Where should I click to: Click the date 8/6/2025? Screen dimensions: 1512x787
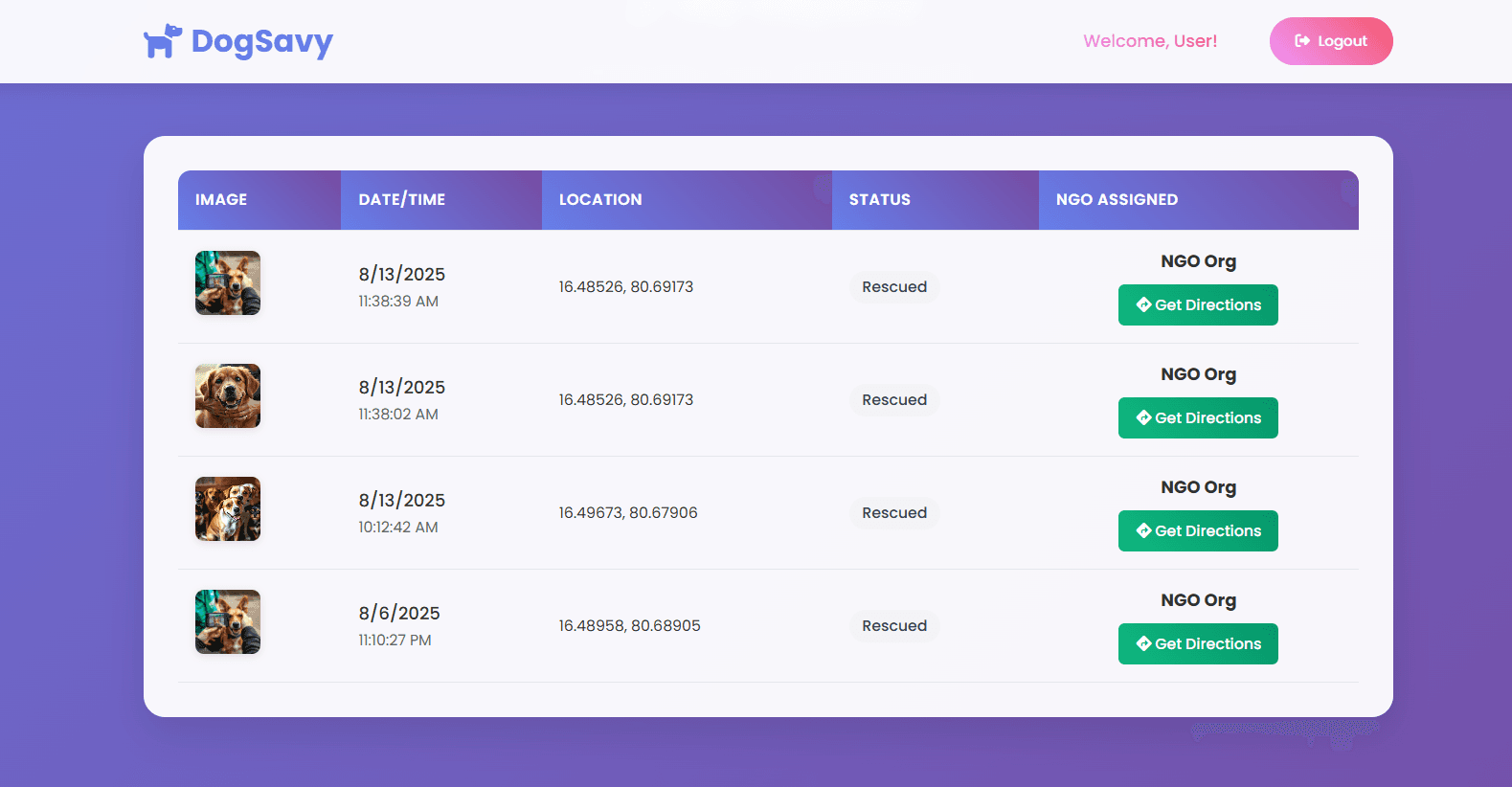tap(399, 614)
